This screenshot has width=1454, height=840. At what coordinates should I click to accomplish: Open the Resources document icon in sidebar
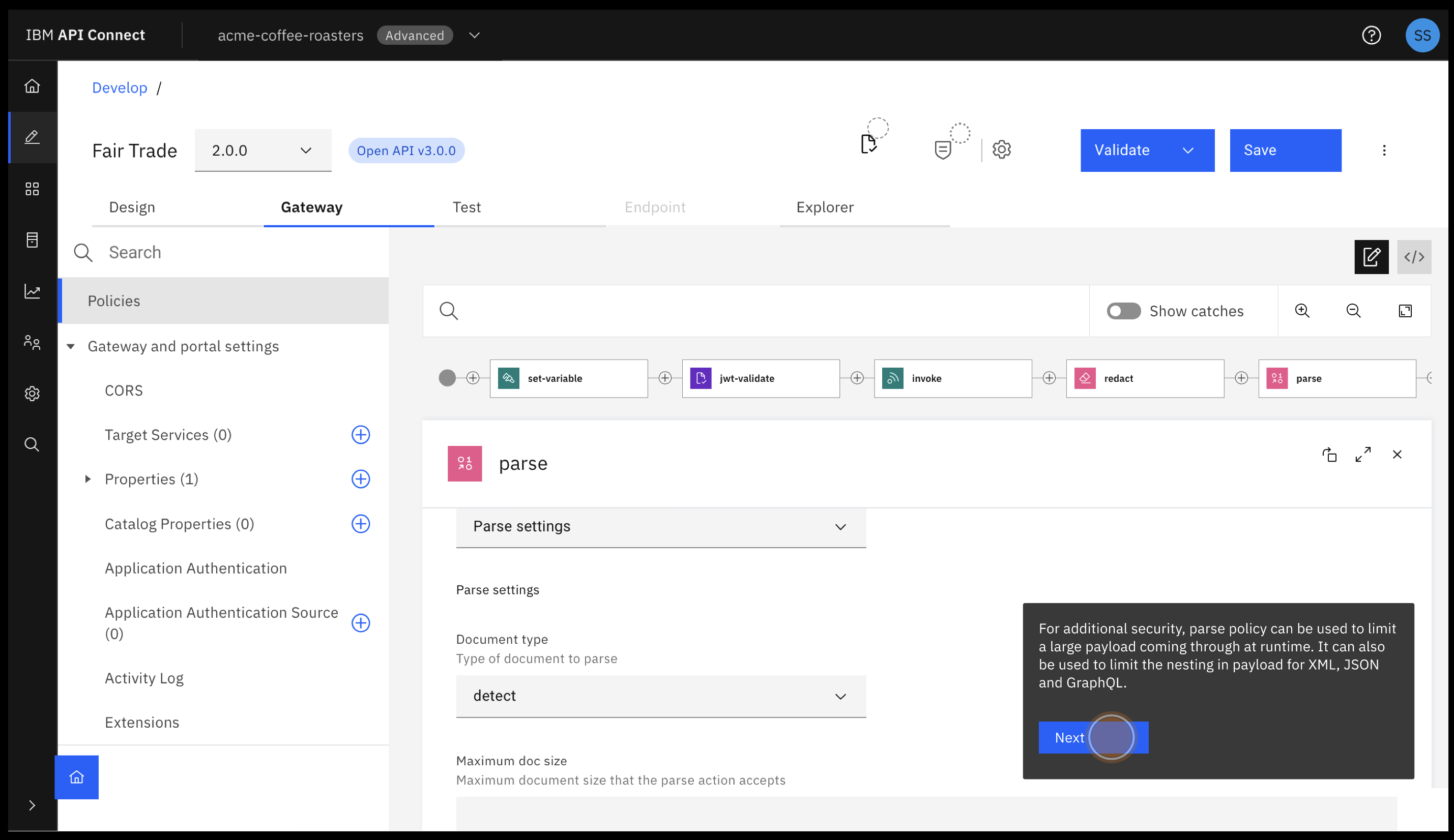(x=33, y=240)
